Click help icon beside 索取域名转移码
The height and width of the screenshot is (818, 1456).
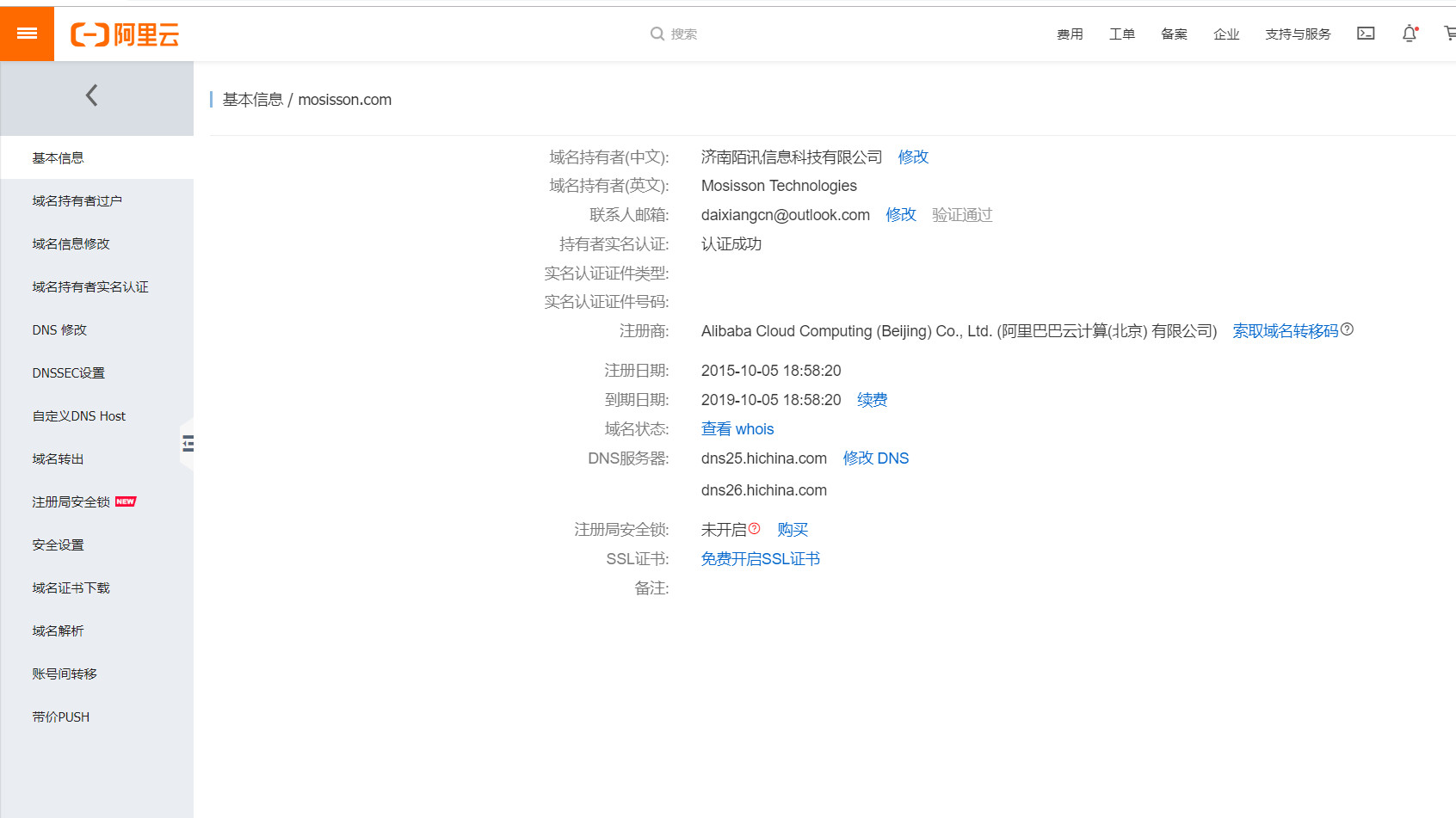(x=1348, y=329)
